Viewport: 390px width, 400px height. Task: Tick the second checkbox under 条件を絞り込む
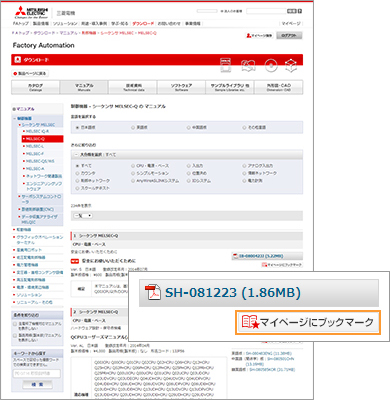click(15, 336)
